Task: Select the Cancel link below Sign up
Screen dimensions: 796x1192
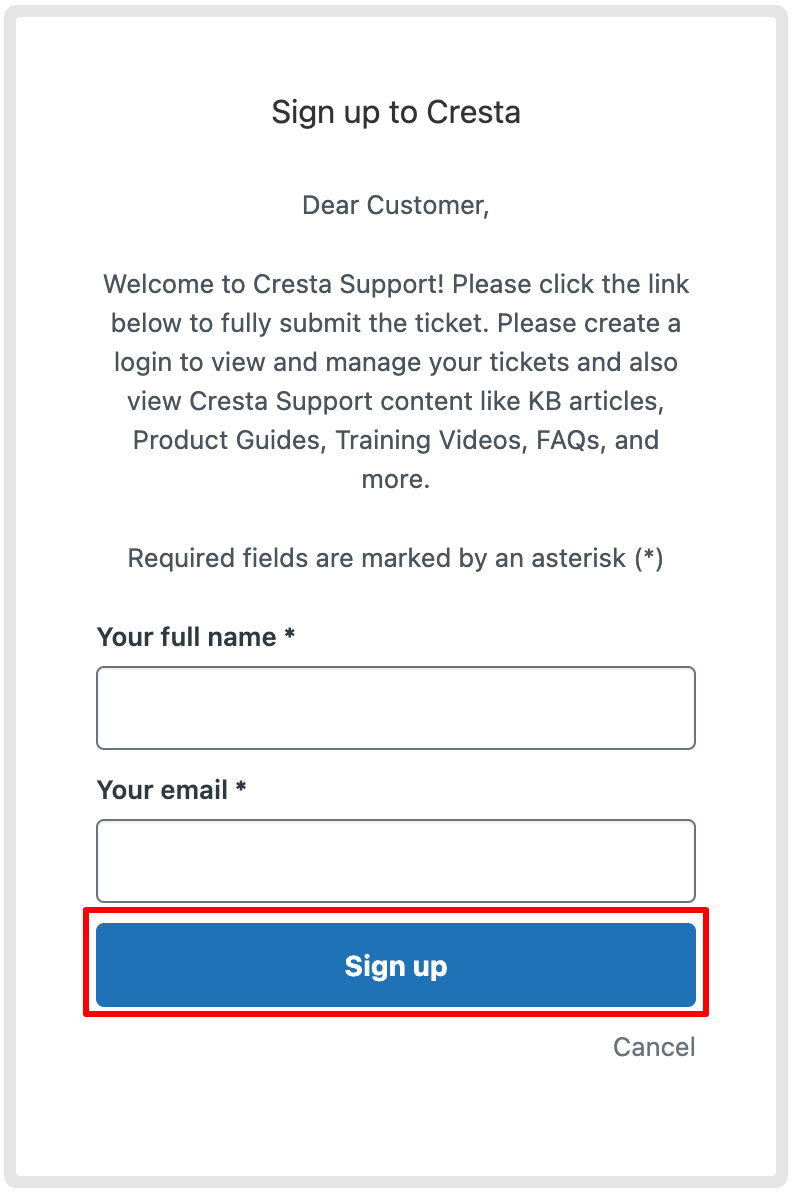Action: pos(654,1047)
